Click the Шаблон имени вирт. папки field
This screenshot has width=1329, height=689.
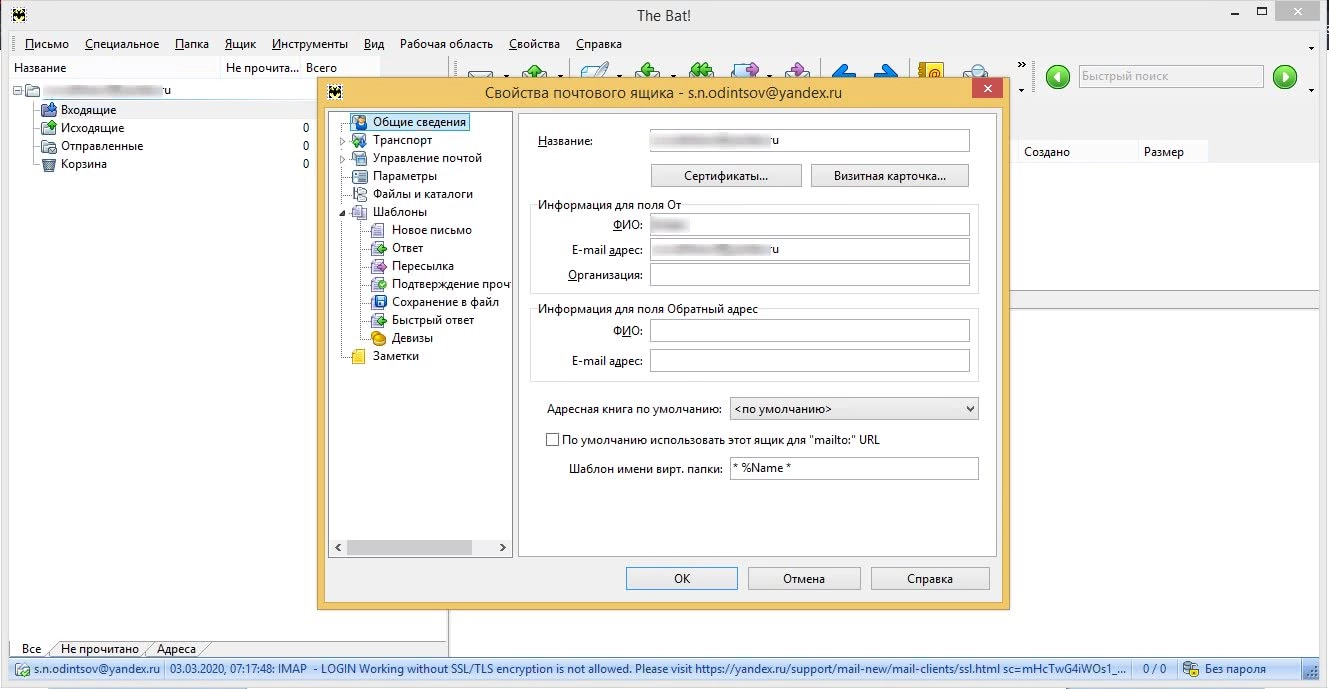coord(854,468)
